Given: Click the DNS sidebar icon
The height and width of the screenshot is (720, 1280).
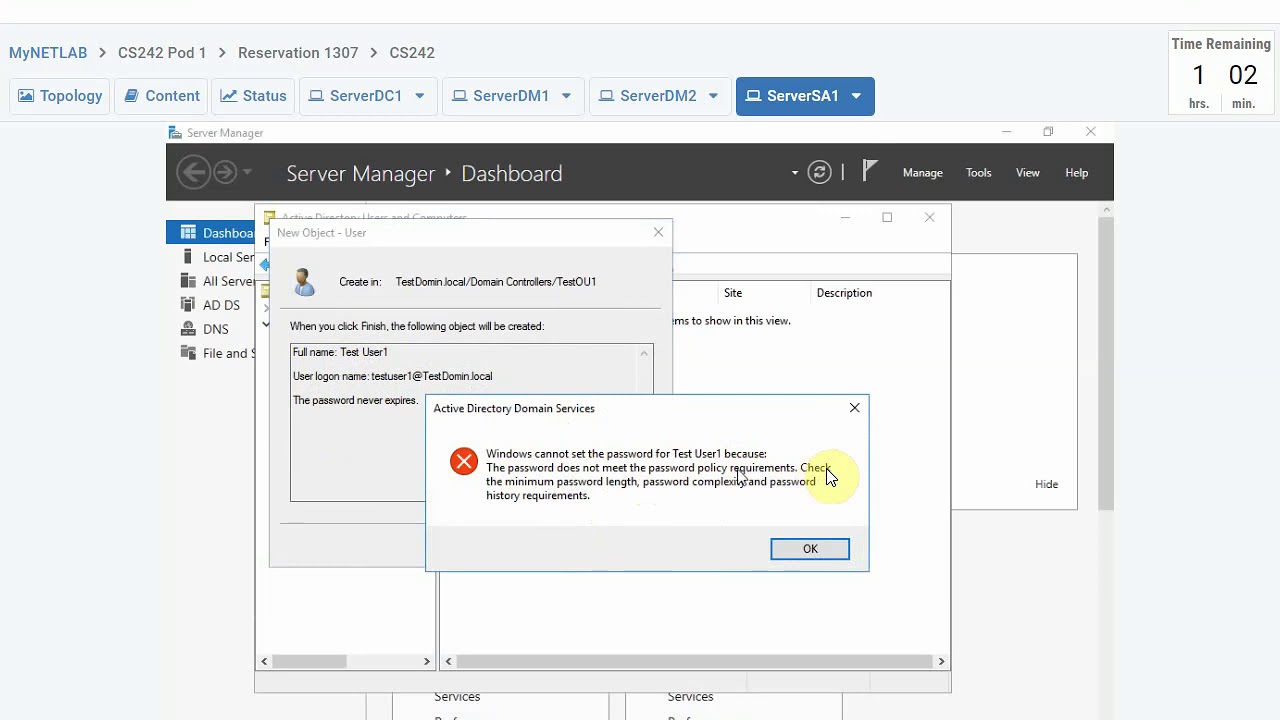Looking at the screenshot, I should coord(187,328).
